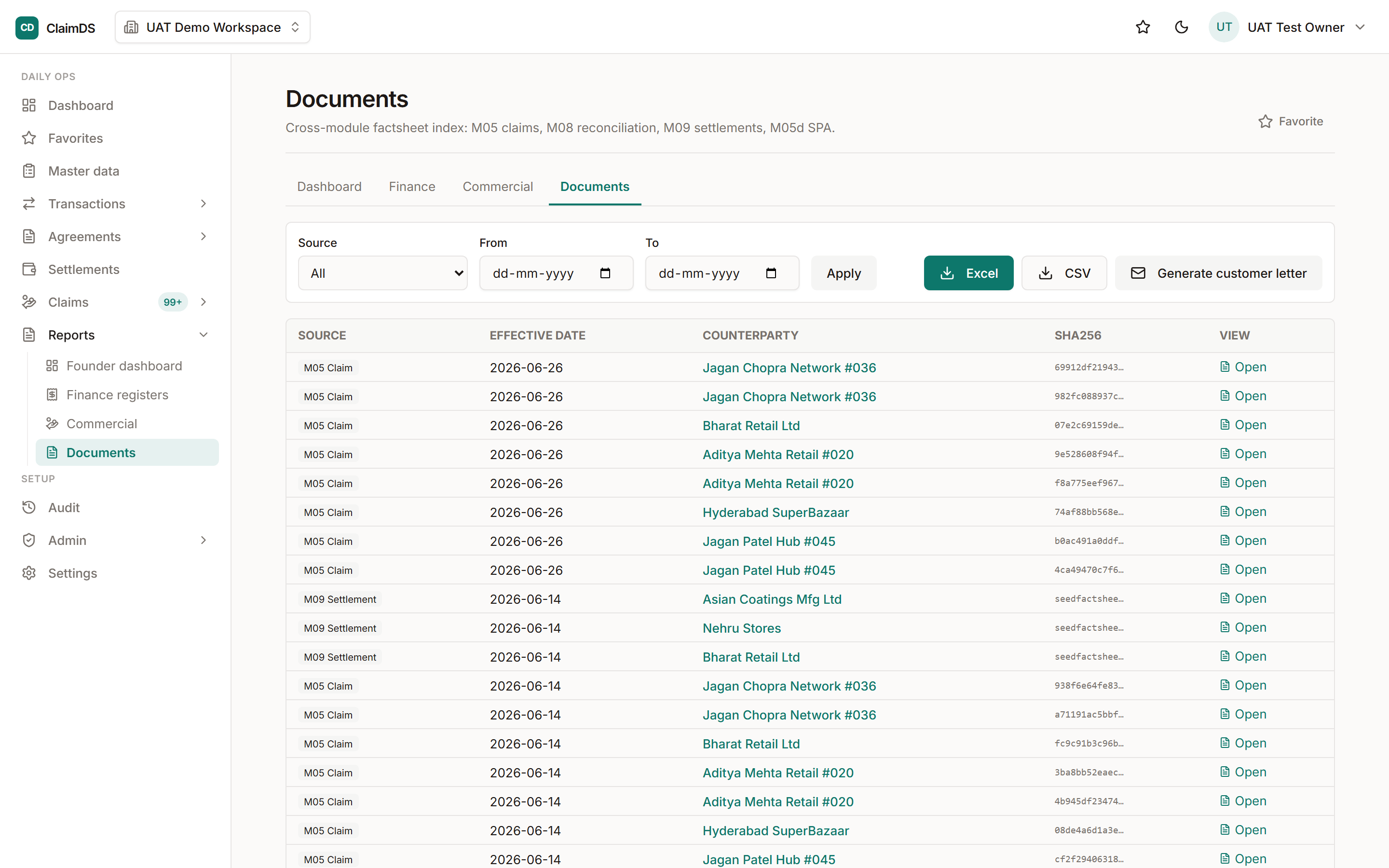
Task: Click the Admin shield icon
Action: (29, 540)
